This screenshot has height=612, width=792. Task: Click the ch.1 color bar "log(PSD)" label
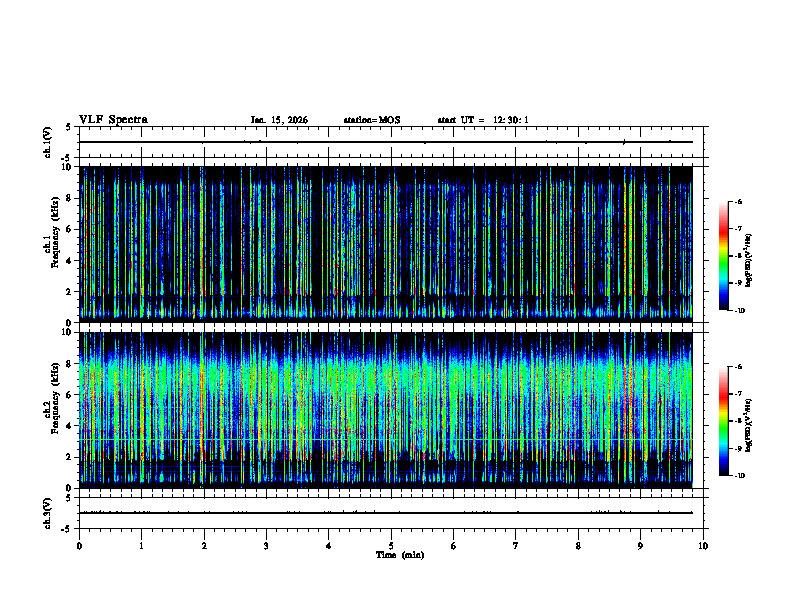coord(749,260)
